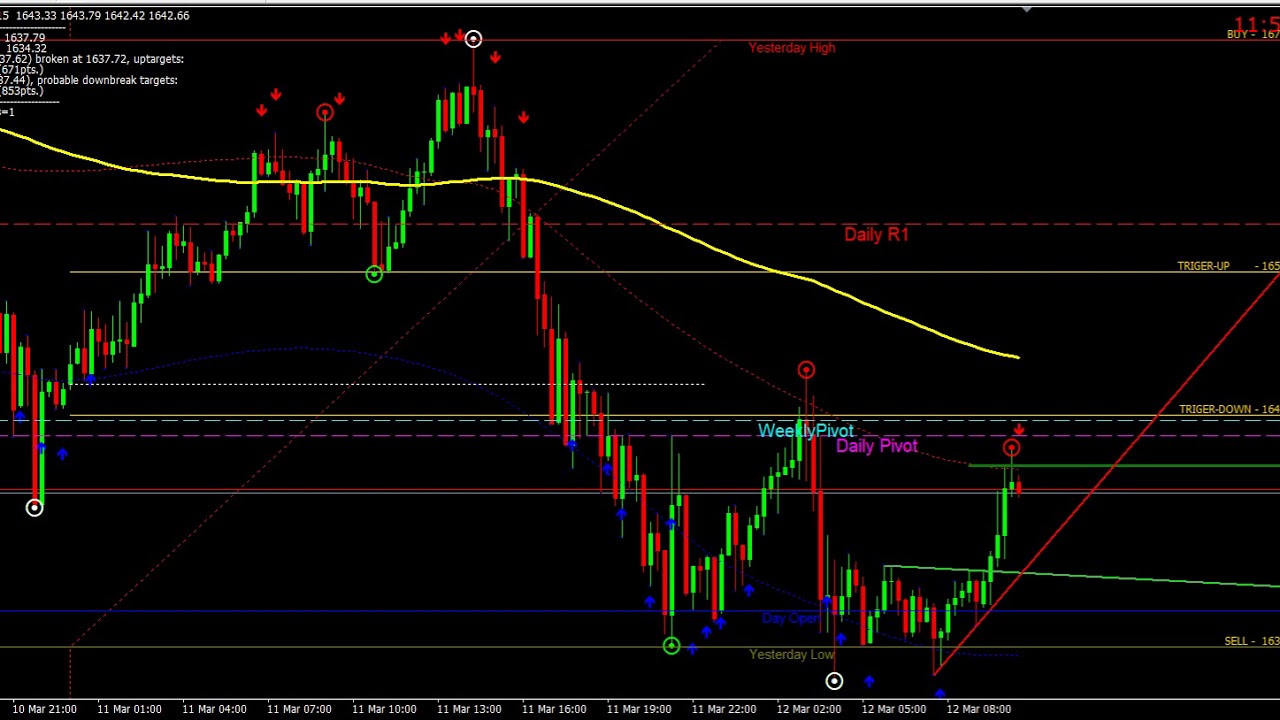This screenshot has width=1280, height=720.
Task: Click the 11 Mar 04:00 time axis label
Action: click(x=214, y=709)
